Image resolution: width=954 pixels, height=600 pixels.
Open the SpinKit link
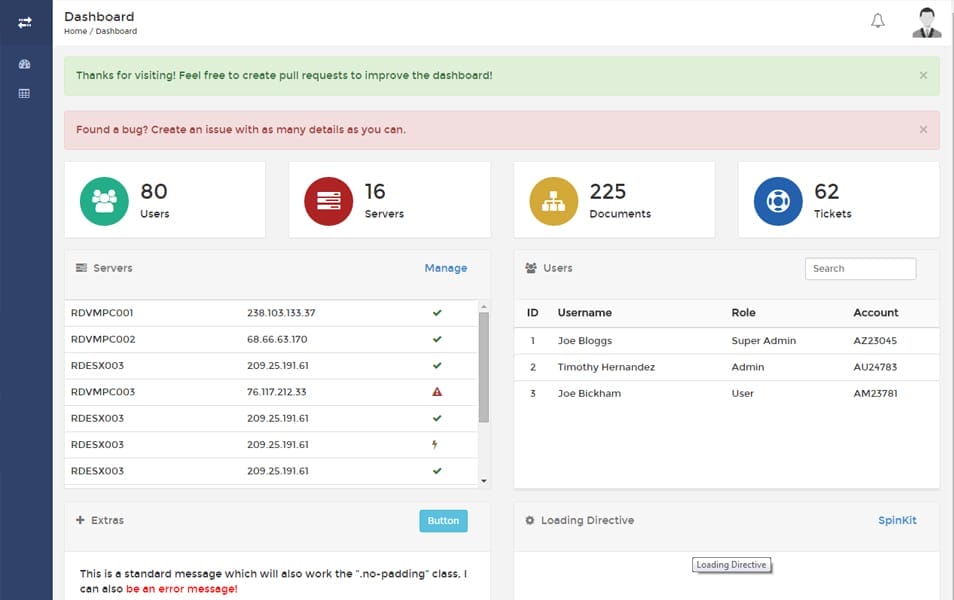[x=897, y=520]
